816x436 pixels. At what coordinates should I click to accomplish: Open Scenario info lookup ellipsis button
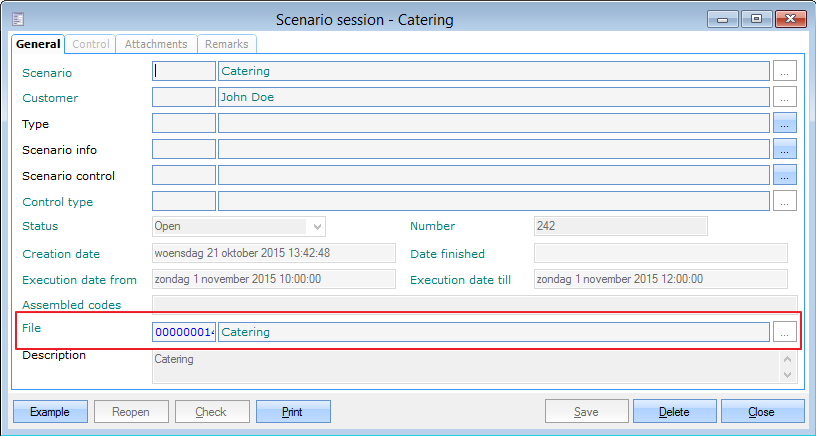tap(785, 149)
